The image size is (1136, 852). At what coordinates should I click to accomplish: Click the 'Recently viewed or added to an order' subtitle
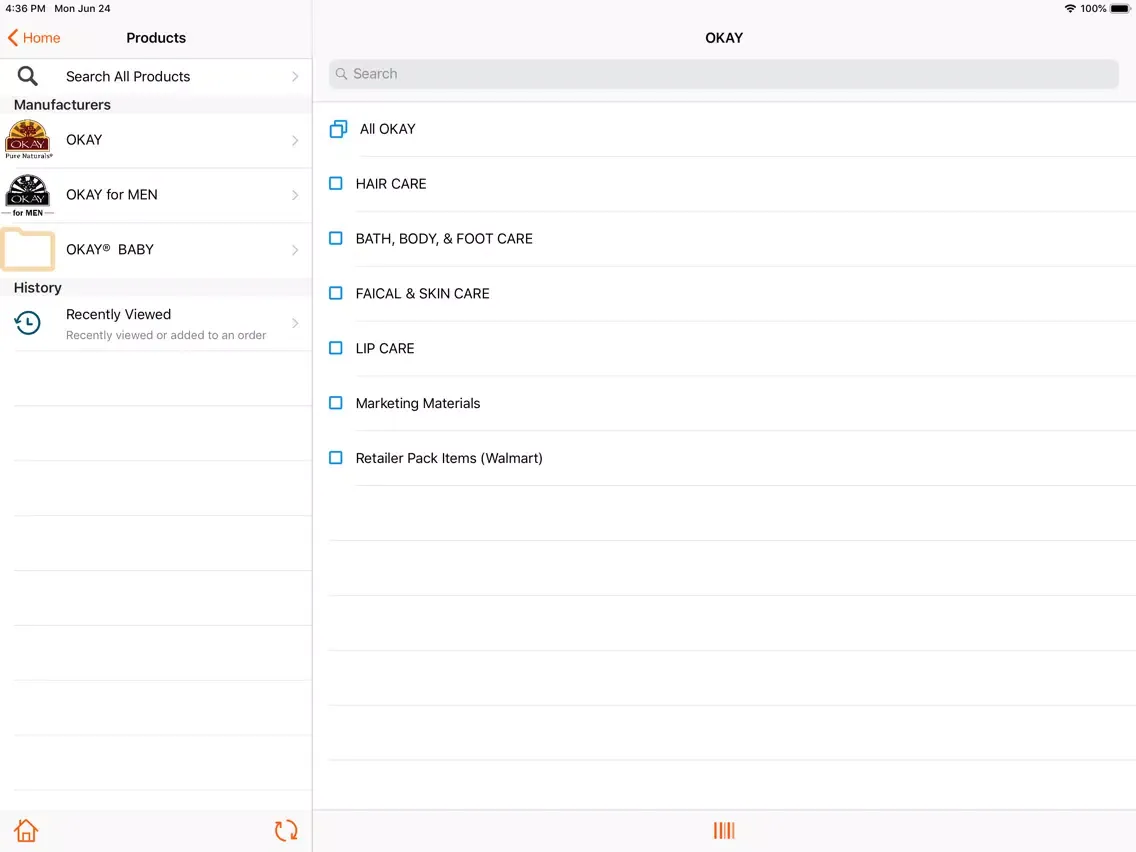(x=166, y=335)
